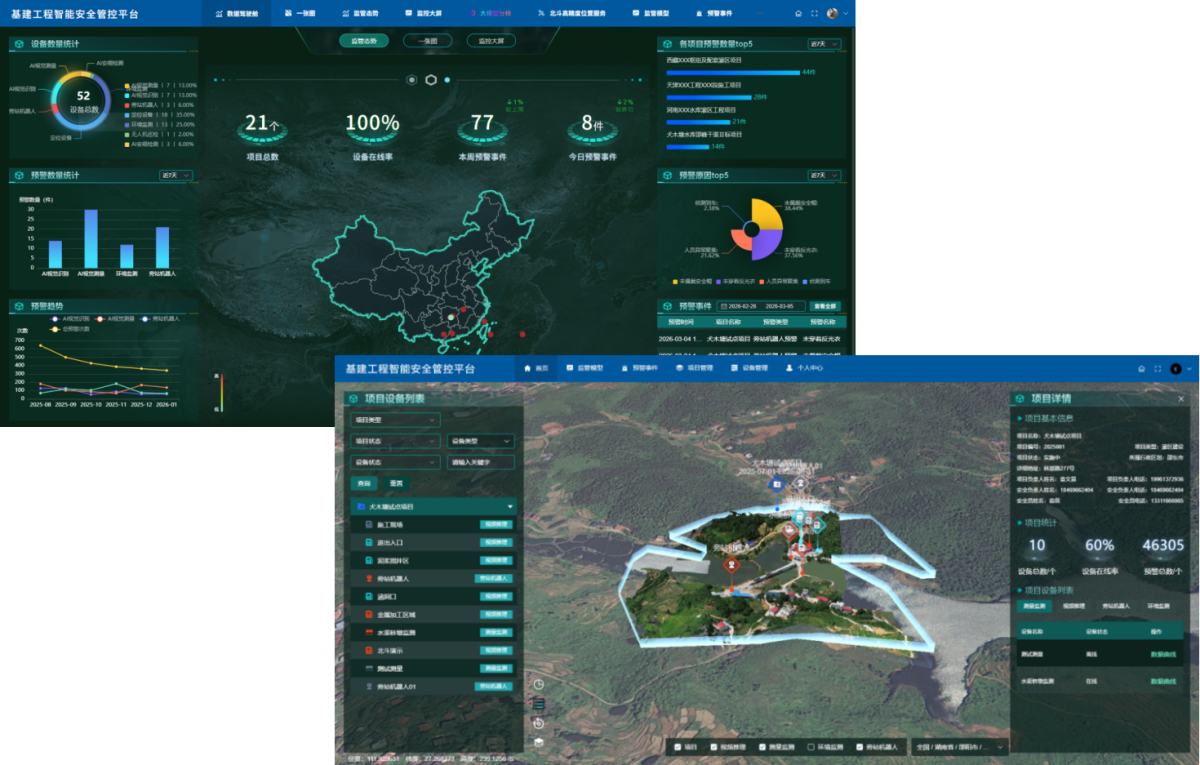This screenshot has height=765, width=1200.
Task: Click the fullscreen icon in the lower platform header
Action: coord(1157,368)
